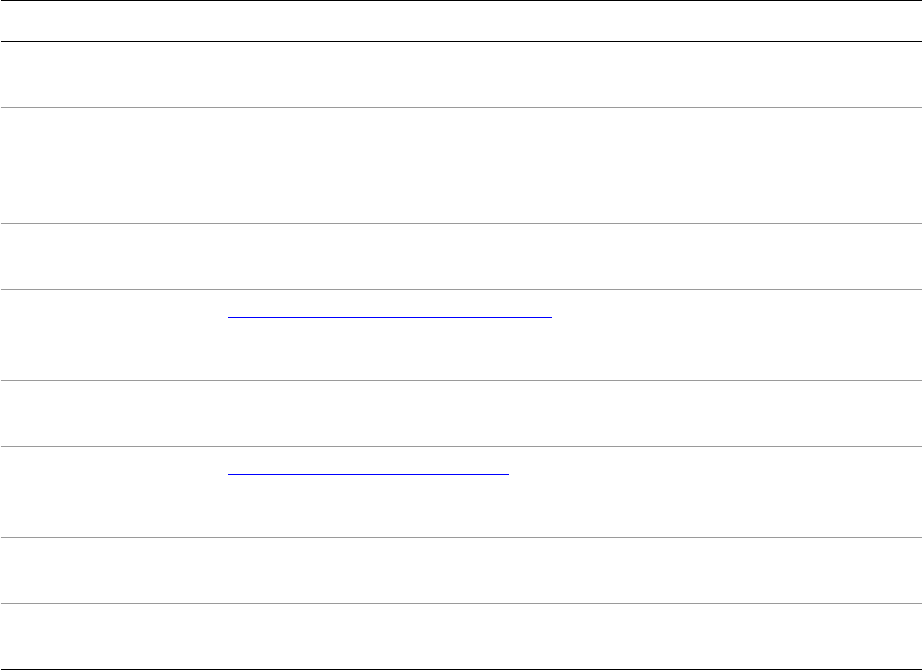Click the blank header row's right cell

pyautogui.click(x=571, y=21)
